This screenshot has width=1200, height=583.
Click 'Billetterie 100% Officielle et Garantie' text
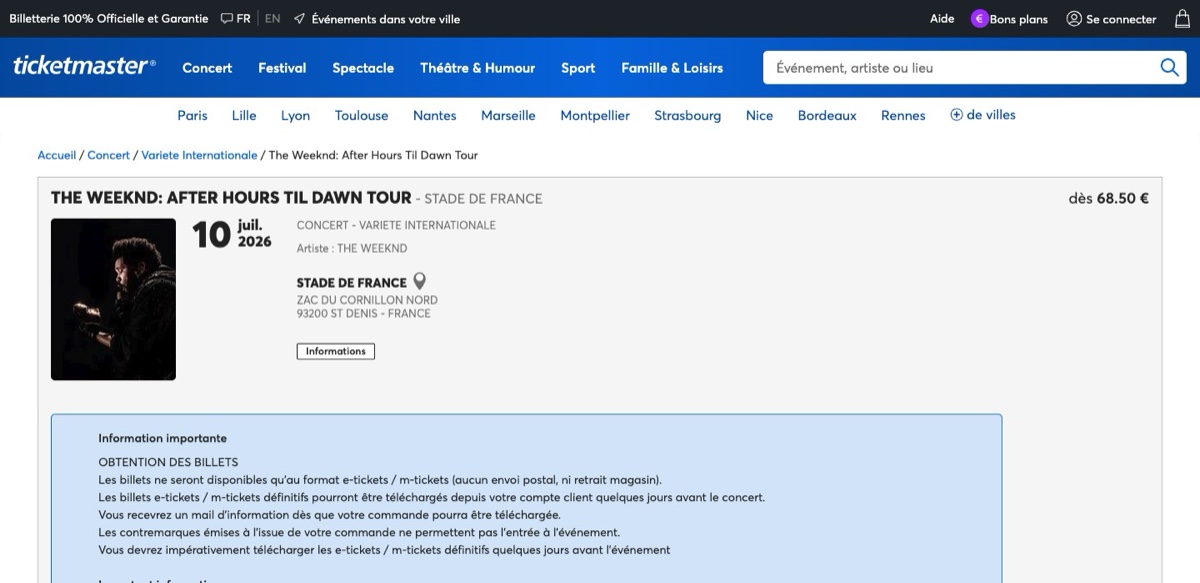(109, 18)
